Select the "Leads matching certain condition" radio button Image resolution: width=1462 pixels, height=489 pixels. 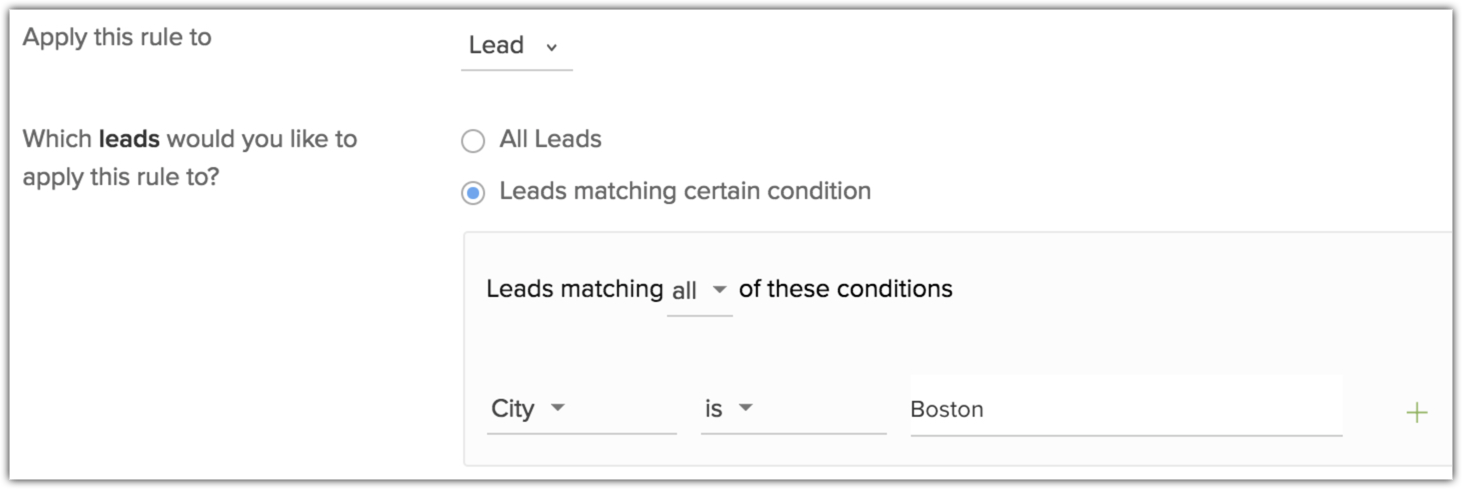[473, 192]
